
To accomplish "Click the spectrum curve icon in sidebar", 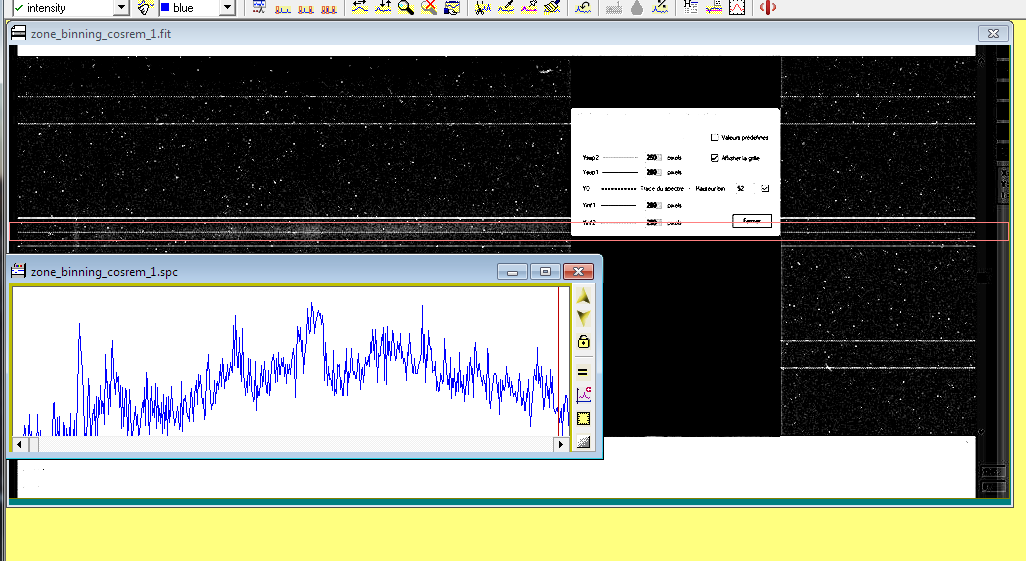I will (583, 395).
